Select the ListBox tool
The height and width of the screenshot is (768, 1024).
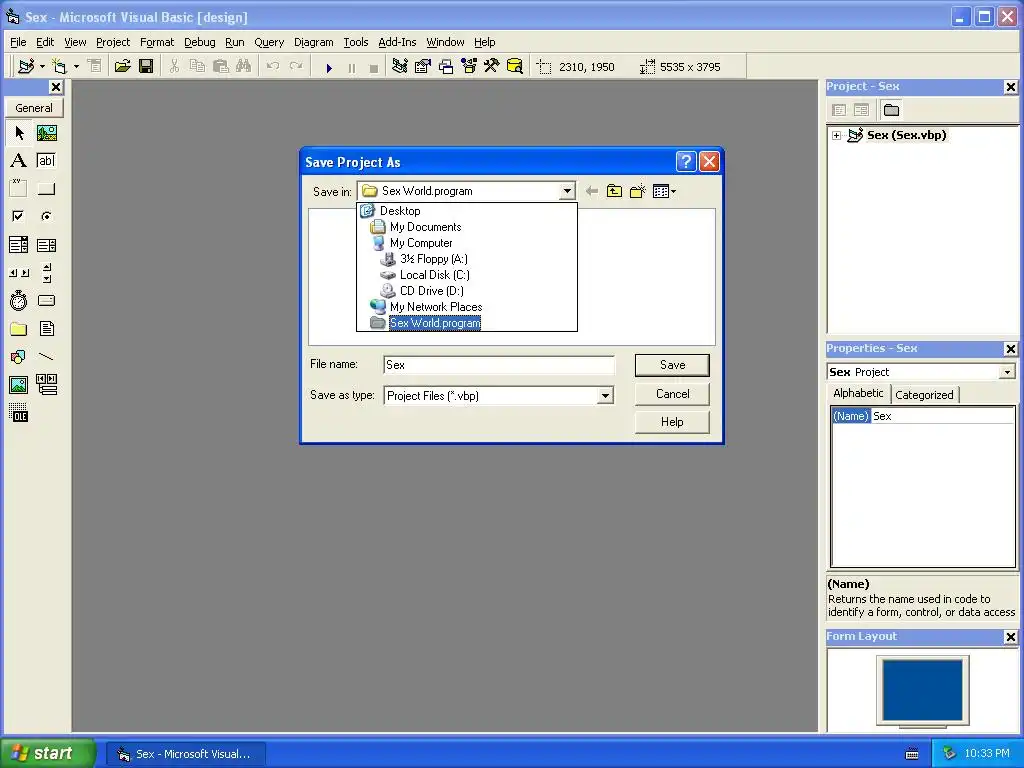coord(46,245)
